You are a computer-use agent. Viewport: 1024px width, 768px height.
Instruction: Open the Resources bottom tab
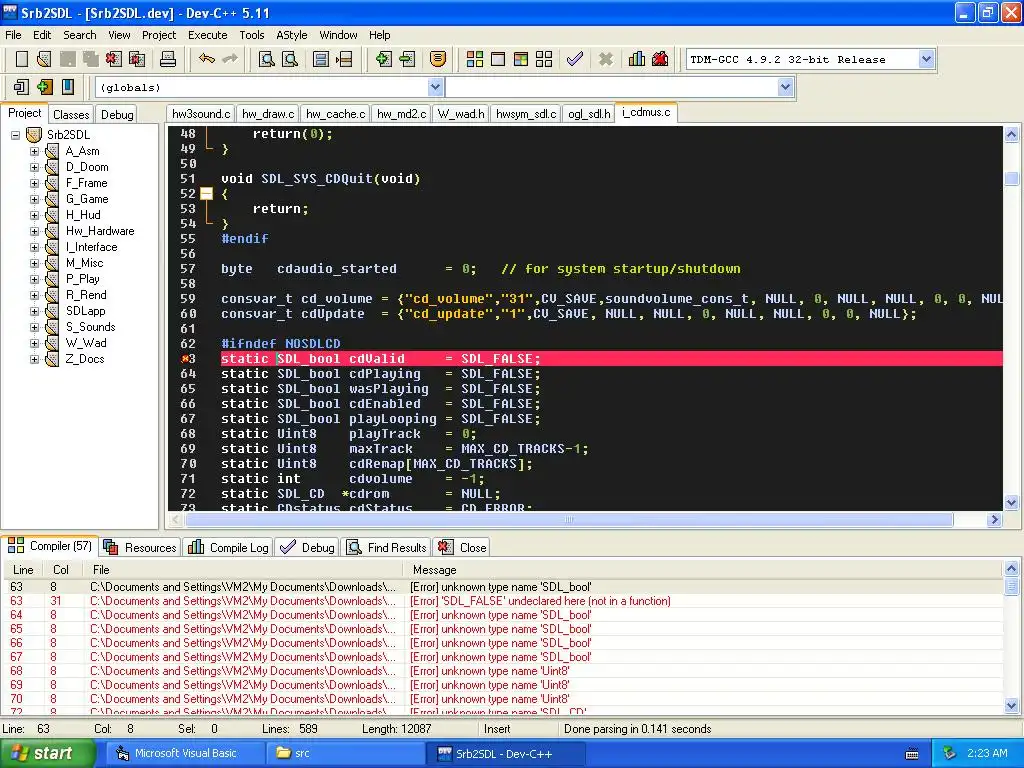tap(140, 547)
